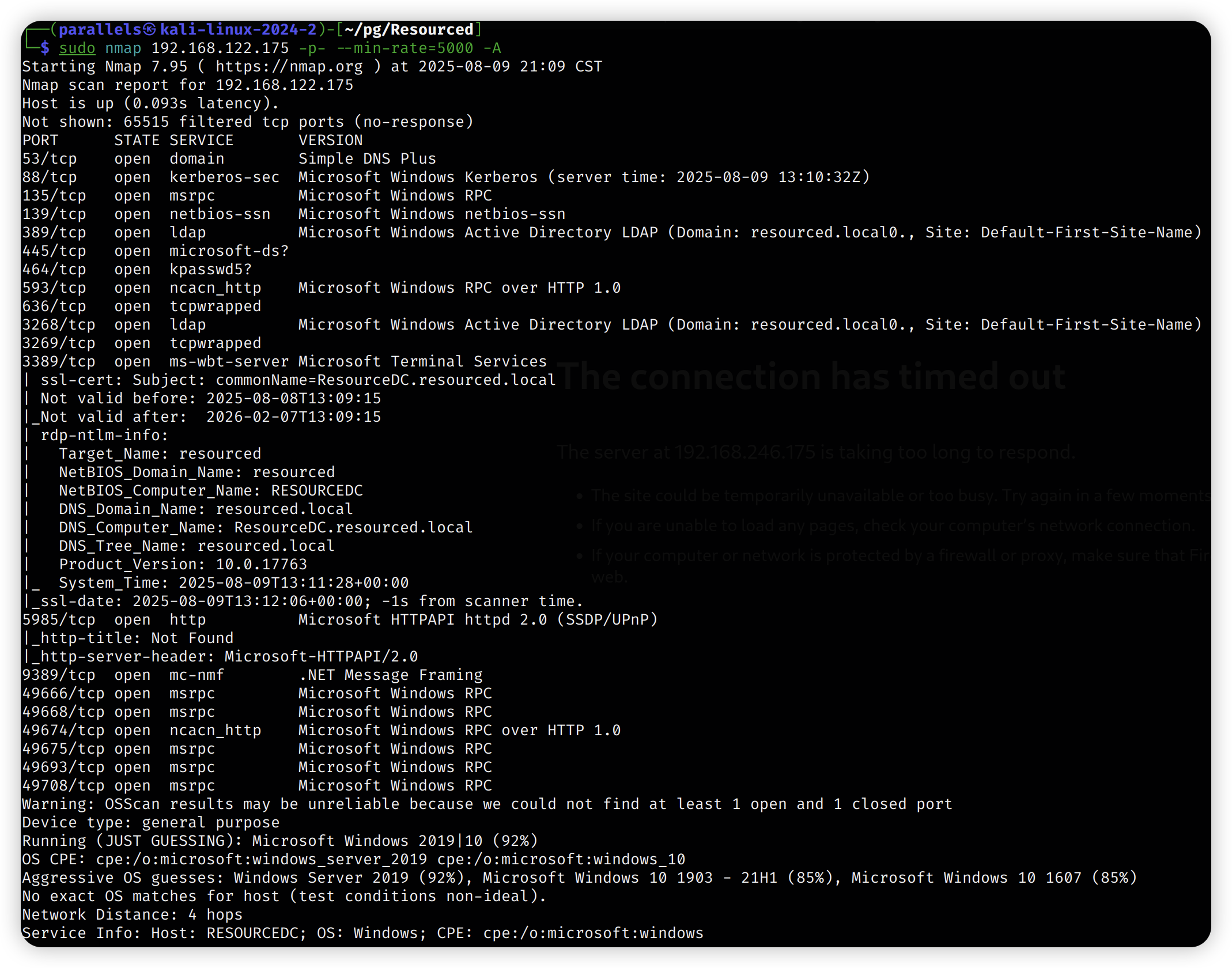Click the 'The server at 192.168.246.175' message in the browser window
The image size is (1232, 968).
click(x=816, y=452)
